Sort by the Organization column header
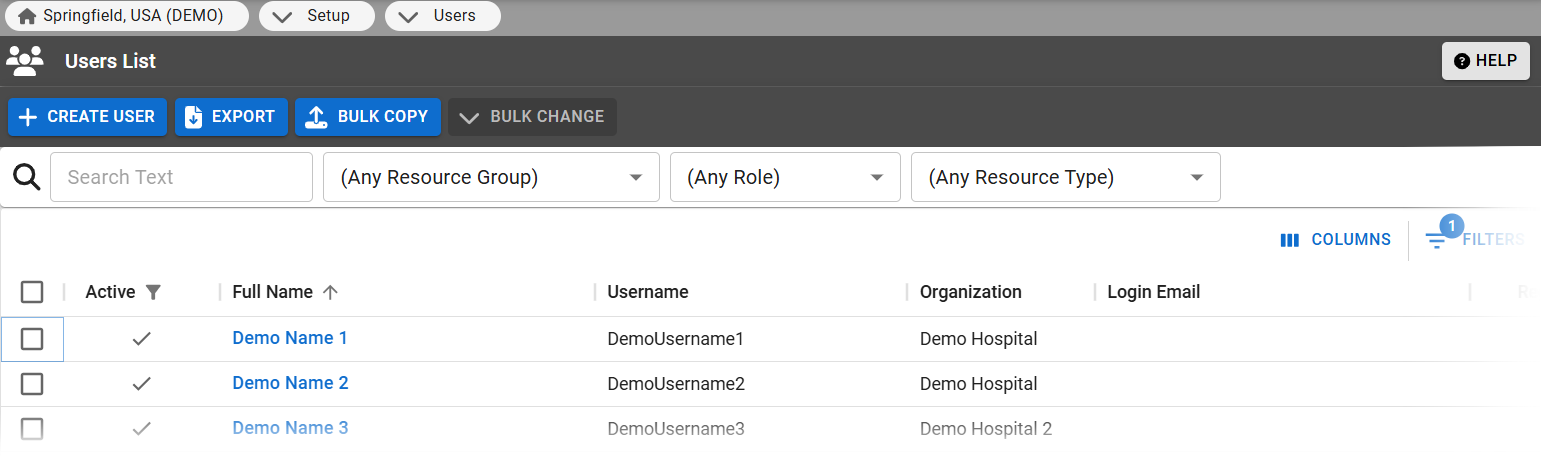The height and width of the screenshot is (458, 1541). [971, 292]
